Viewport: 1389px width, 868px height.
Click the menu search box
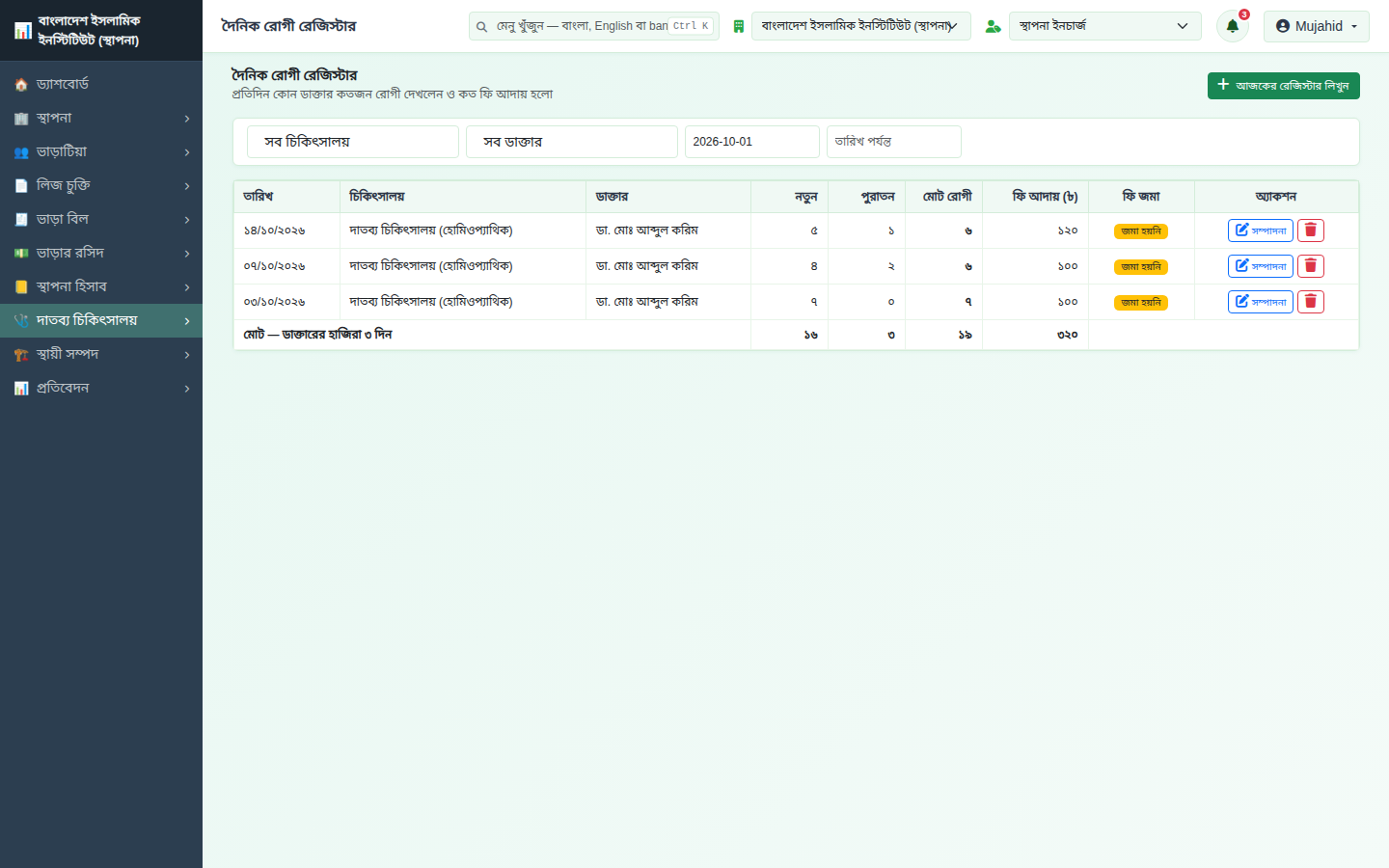(594, 26)
